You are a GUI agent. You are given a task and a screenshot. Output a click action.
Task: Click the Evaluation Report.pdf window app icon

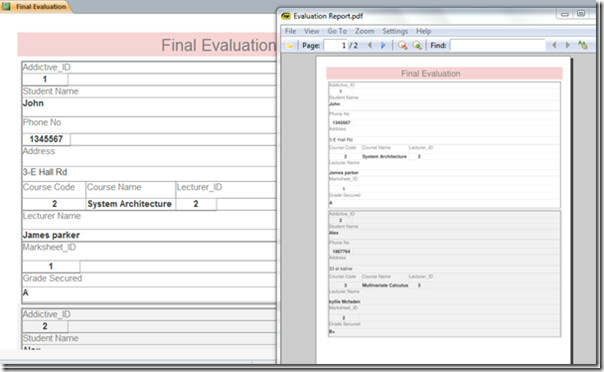286,16
